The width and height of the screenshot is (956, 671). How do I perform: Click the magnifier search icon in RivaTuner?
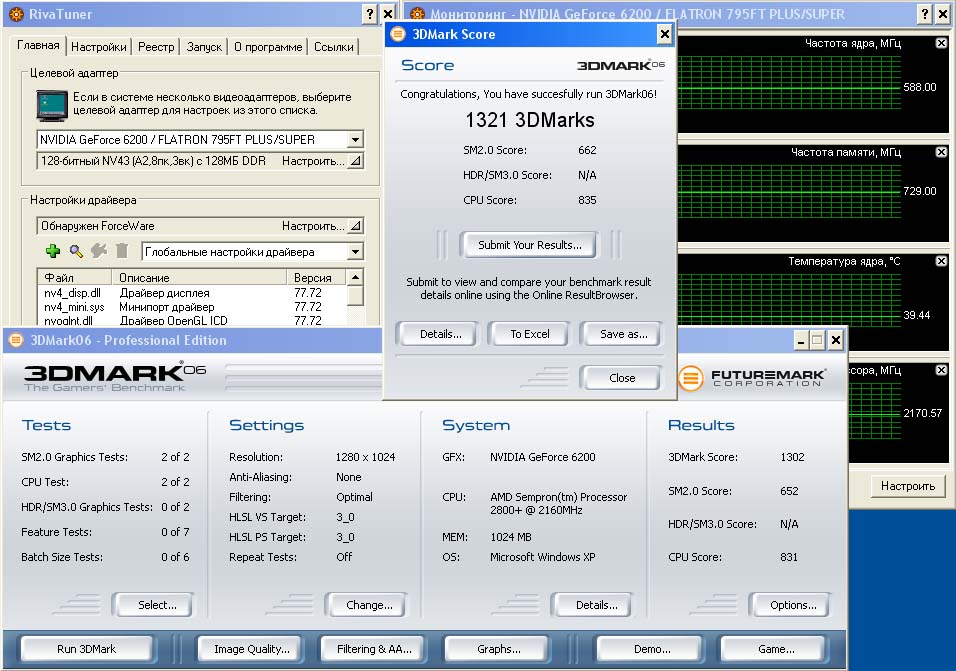(76, 251)
